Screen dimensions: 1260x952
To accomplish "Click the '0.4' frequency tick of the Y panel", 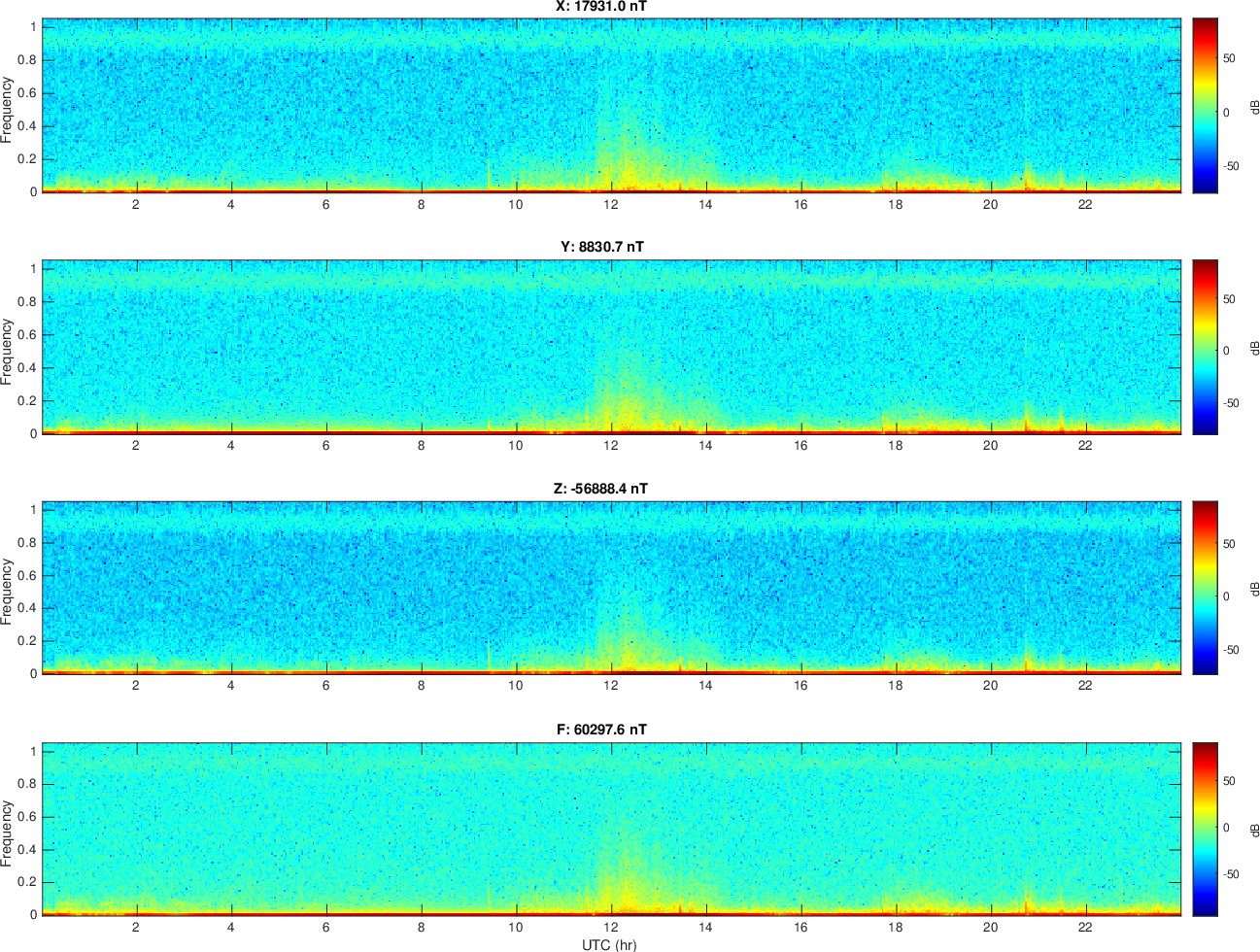I will [27, 368].
